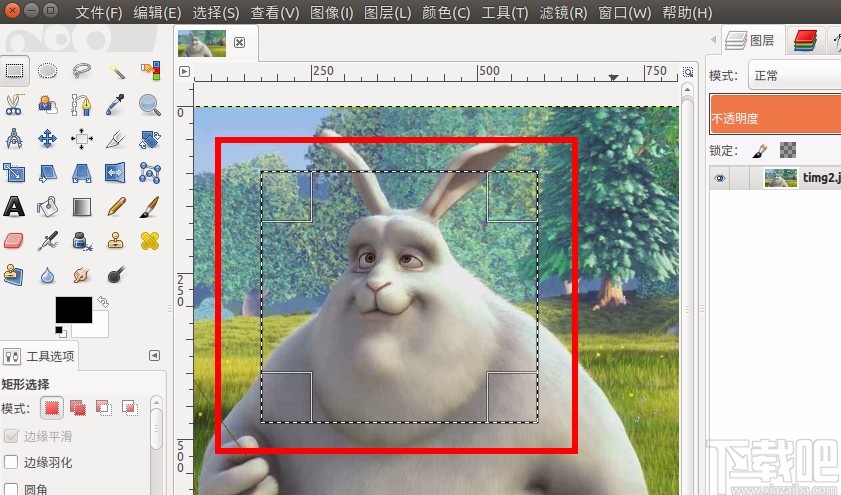Select the Alignment tool

coord(82,139)
